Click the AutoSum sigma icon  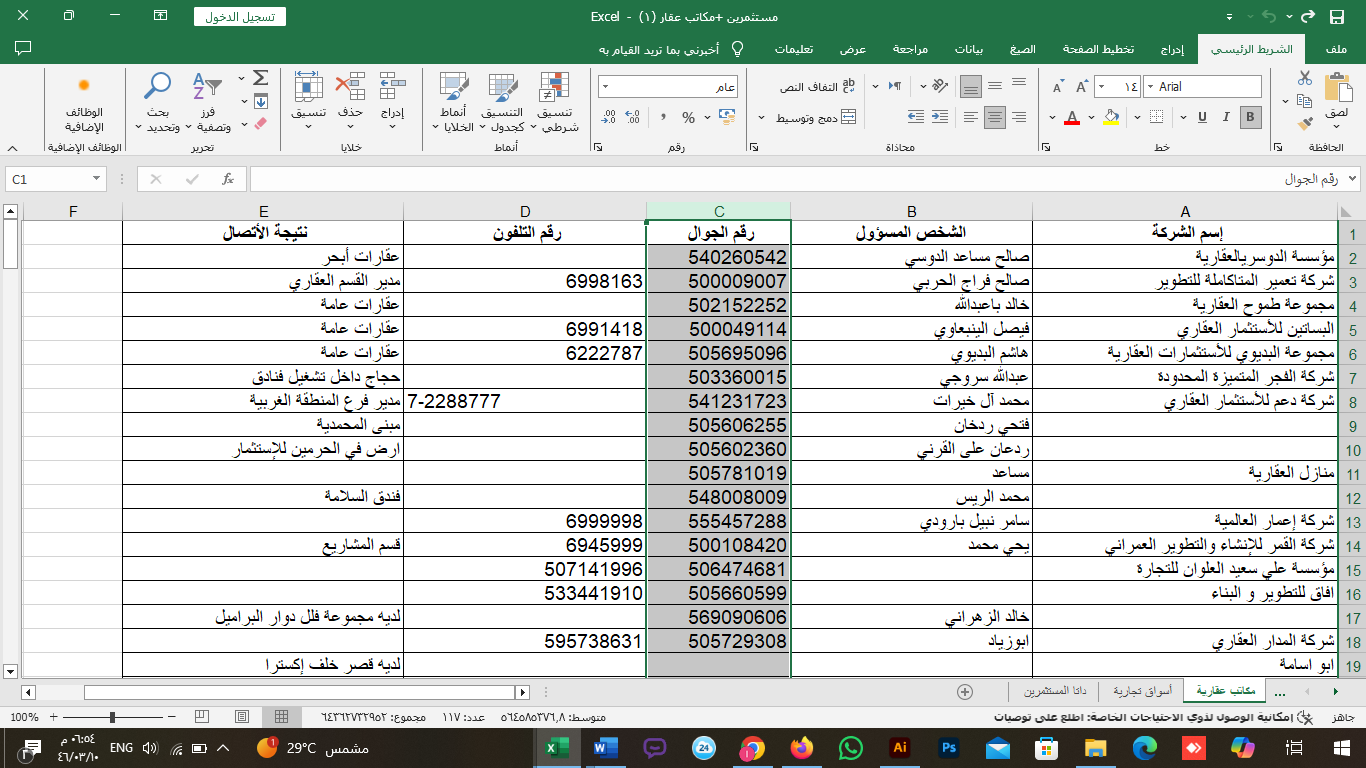coord(260,78)
